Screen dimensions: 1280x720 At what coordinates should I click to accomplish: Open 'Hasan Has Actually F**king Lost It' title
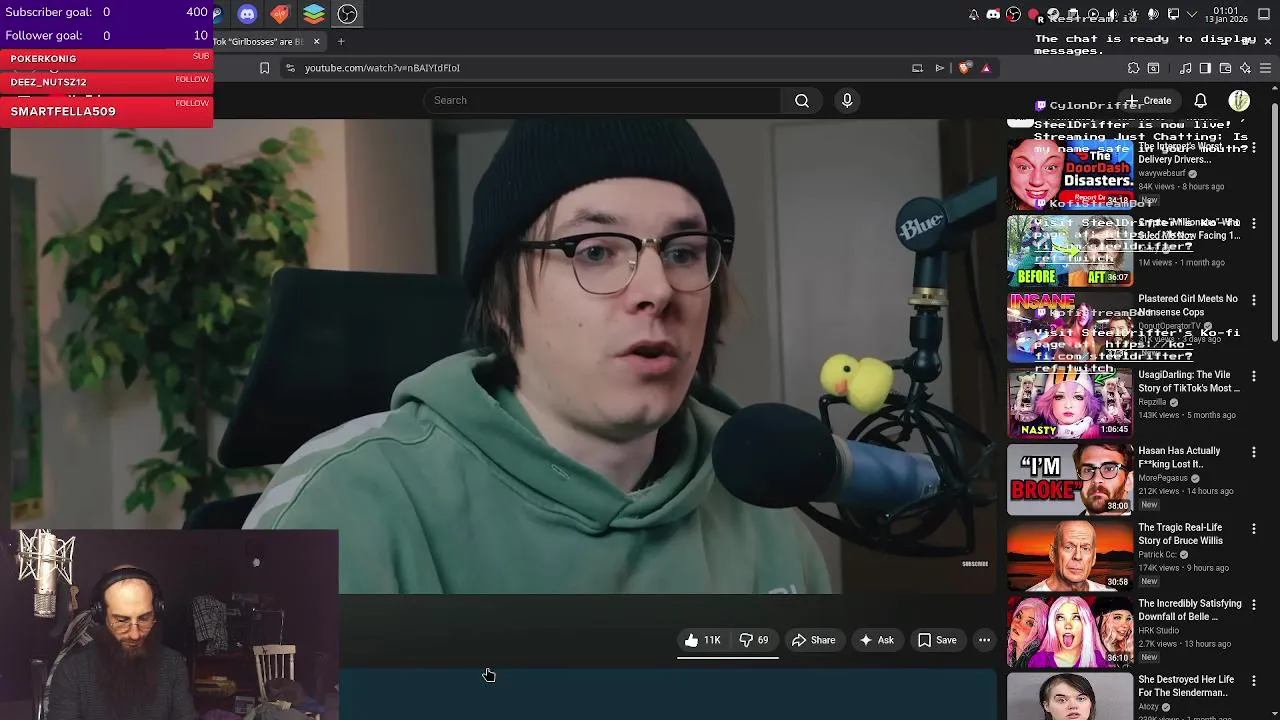pos(1179,457)
